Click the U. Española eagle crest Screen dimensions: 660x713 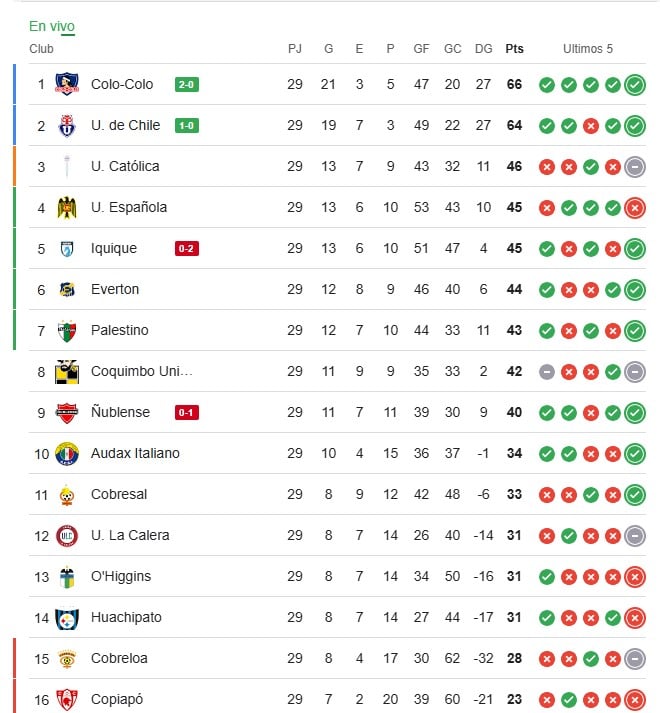[67, 208]
